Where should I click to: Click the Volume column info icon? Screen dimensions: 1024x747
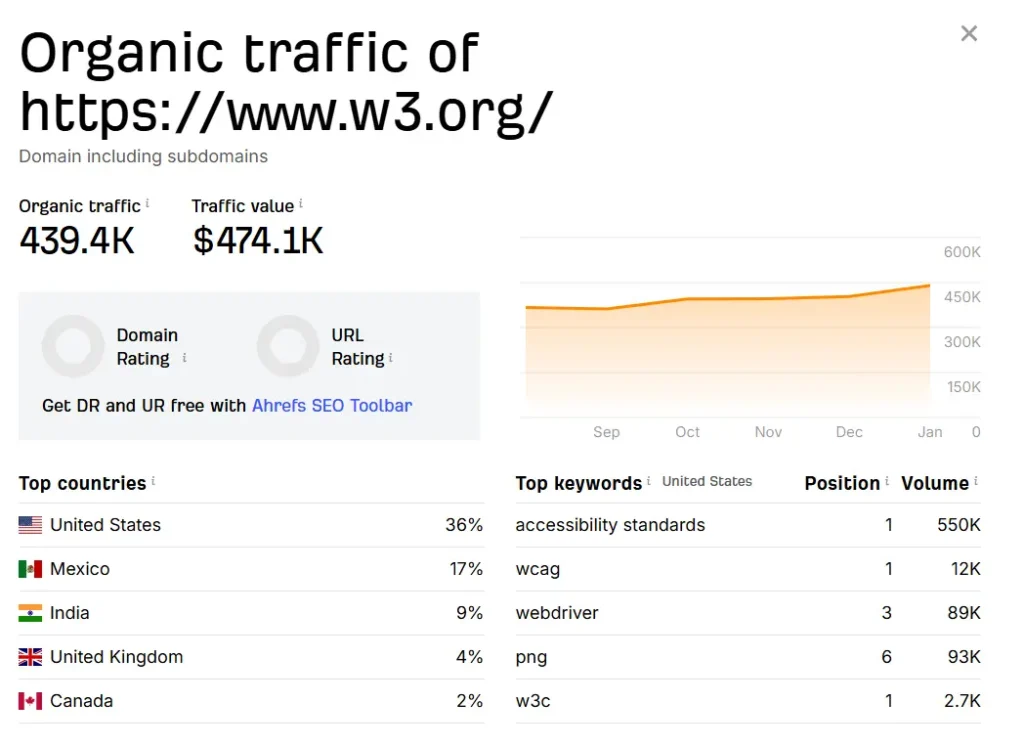pyautogui.click(x=976, y=481)
